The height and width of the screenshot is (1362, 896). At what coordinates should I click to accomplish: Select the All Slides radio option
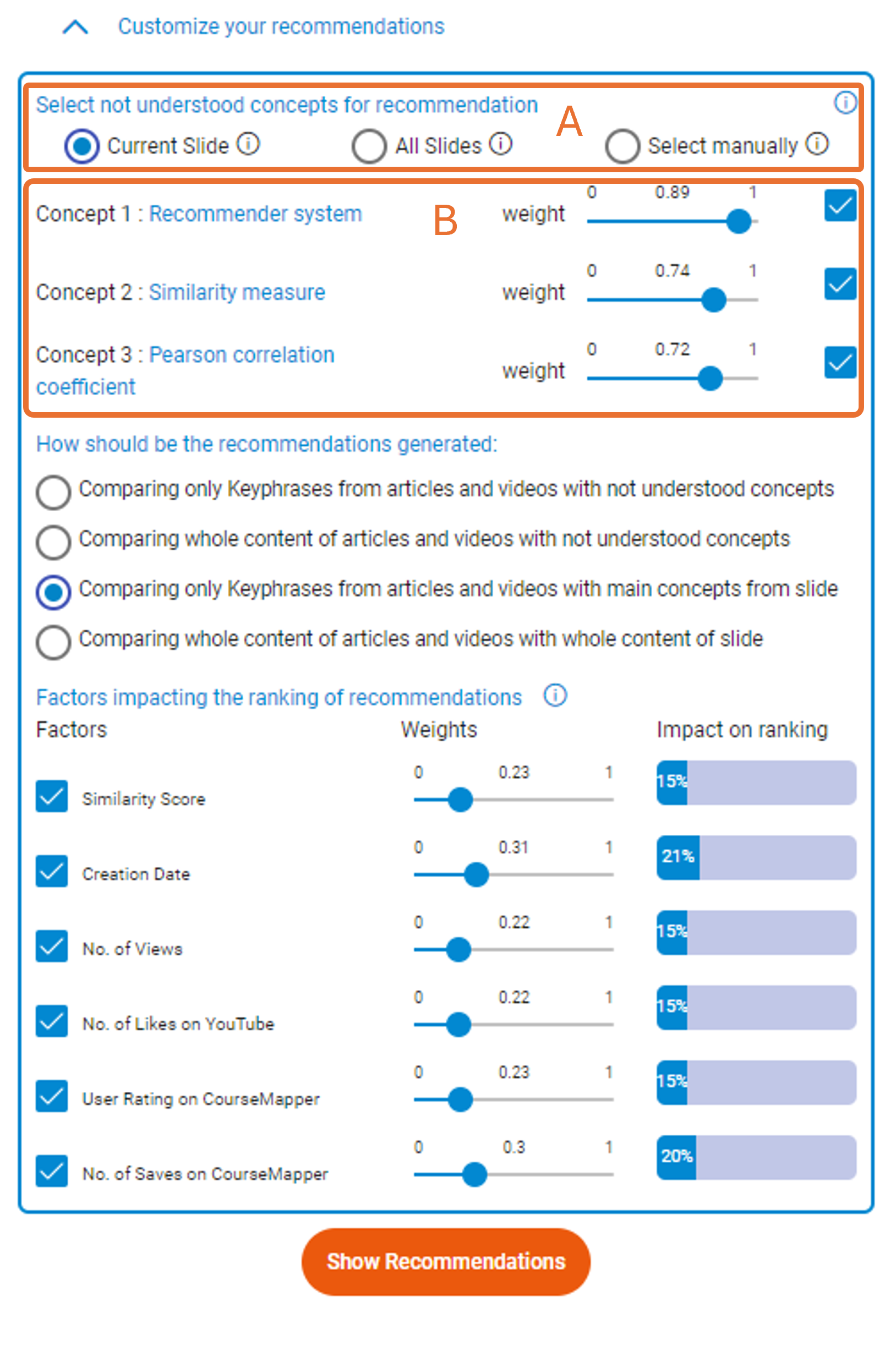369,146
